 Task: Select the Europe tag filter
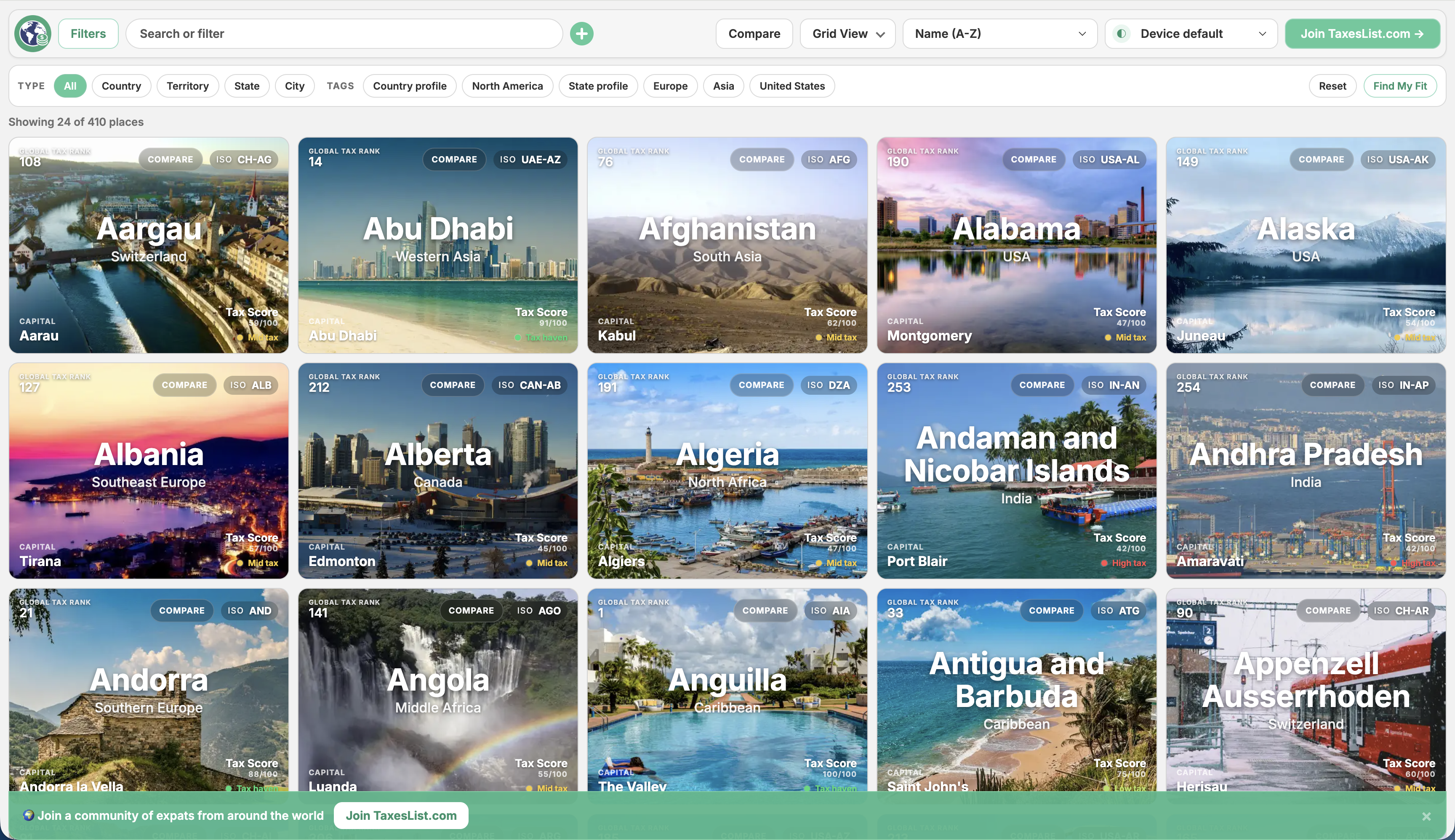[669, 86]
